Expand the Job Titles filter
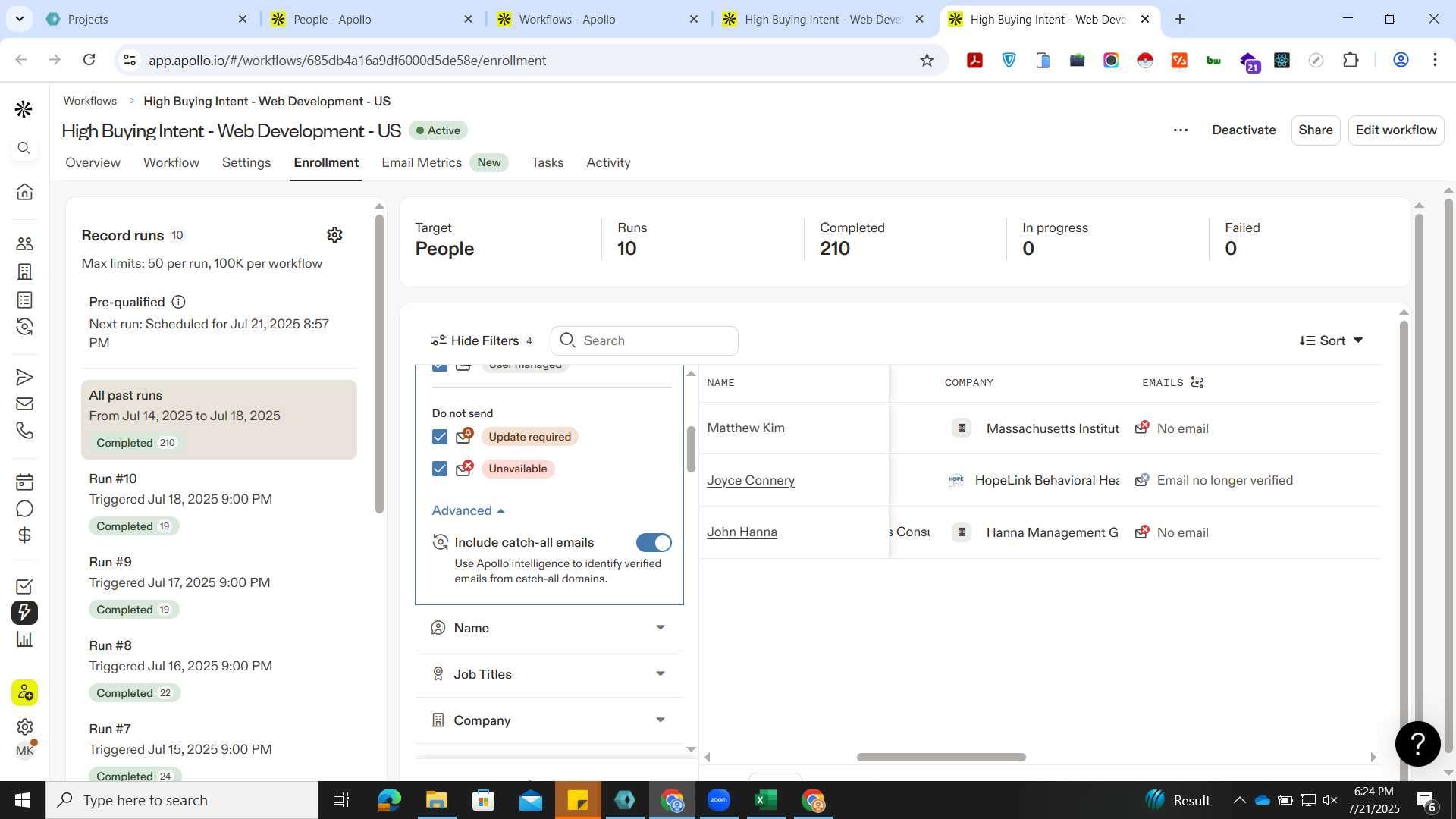This screenshot has height=819, width=1456. pos(549,674)
